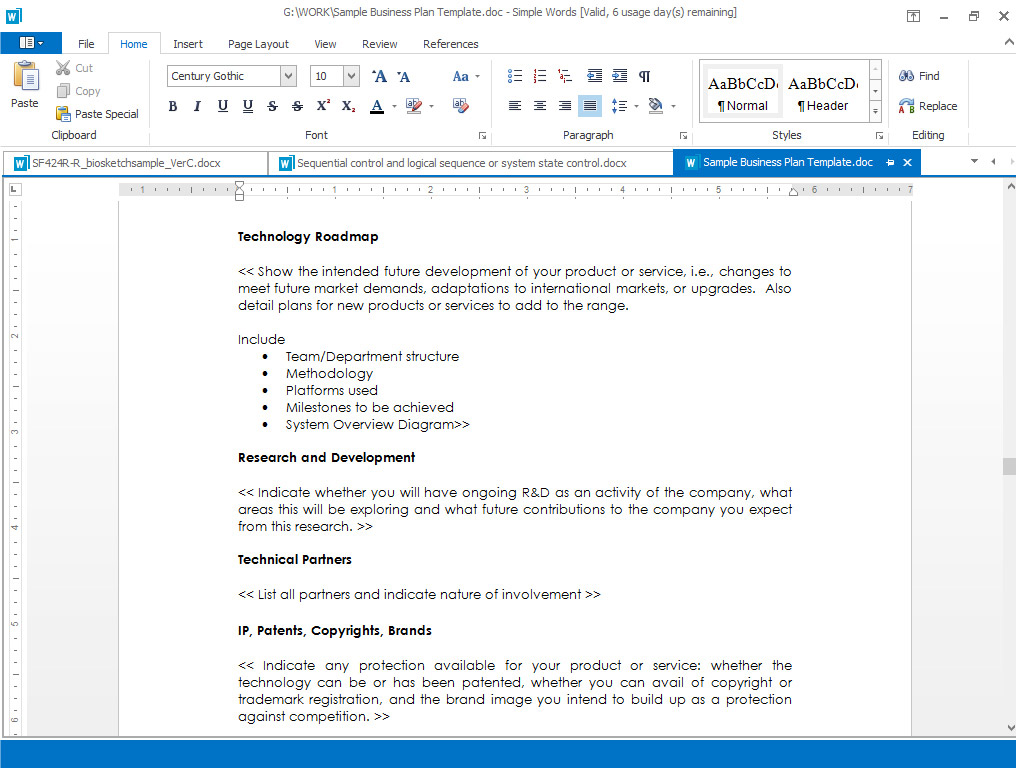The width and height of the screenshot is (1016, 768).
Task: Toggle double strikethrough formatting
Action: click(x=297, y=106)
